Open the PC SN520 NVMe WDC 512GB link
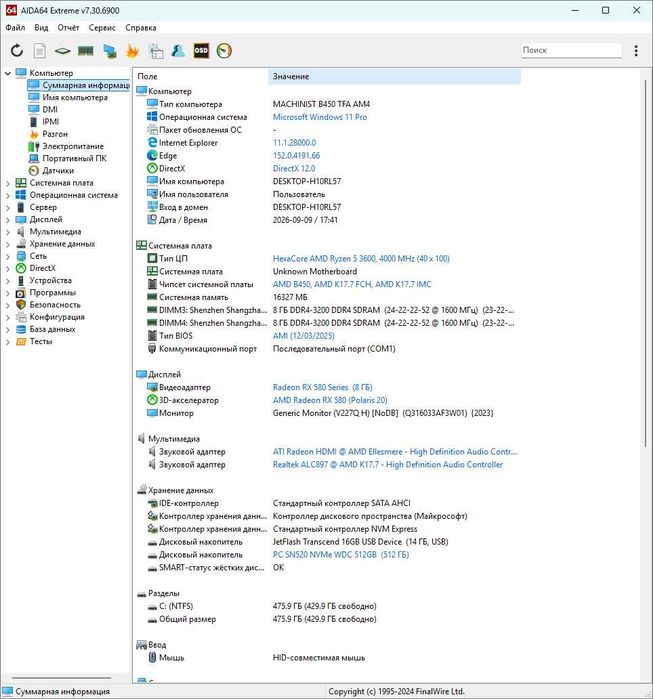The height and width of the screenshot is (699, 653). [341, 555]
